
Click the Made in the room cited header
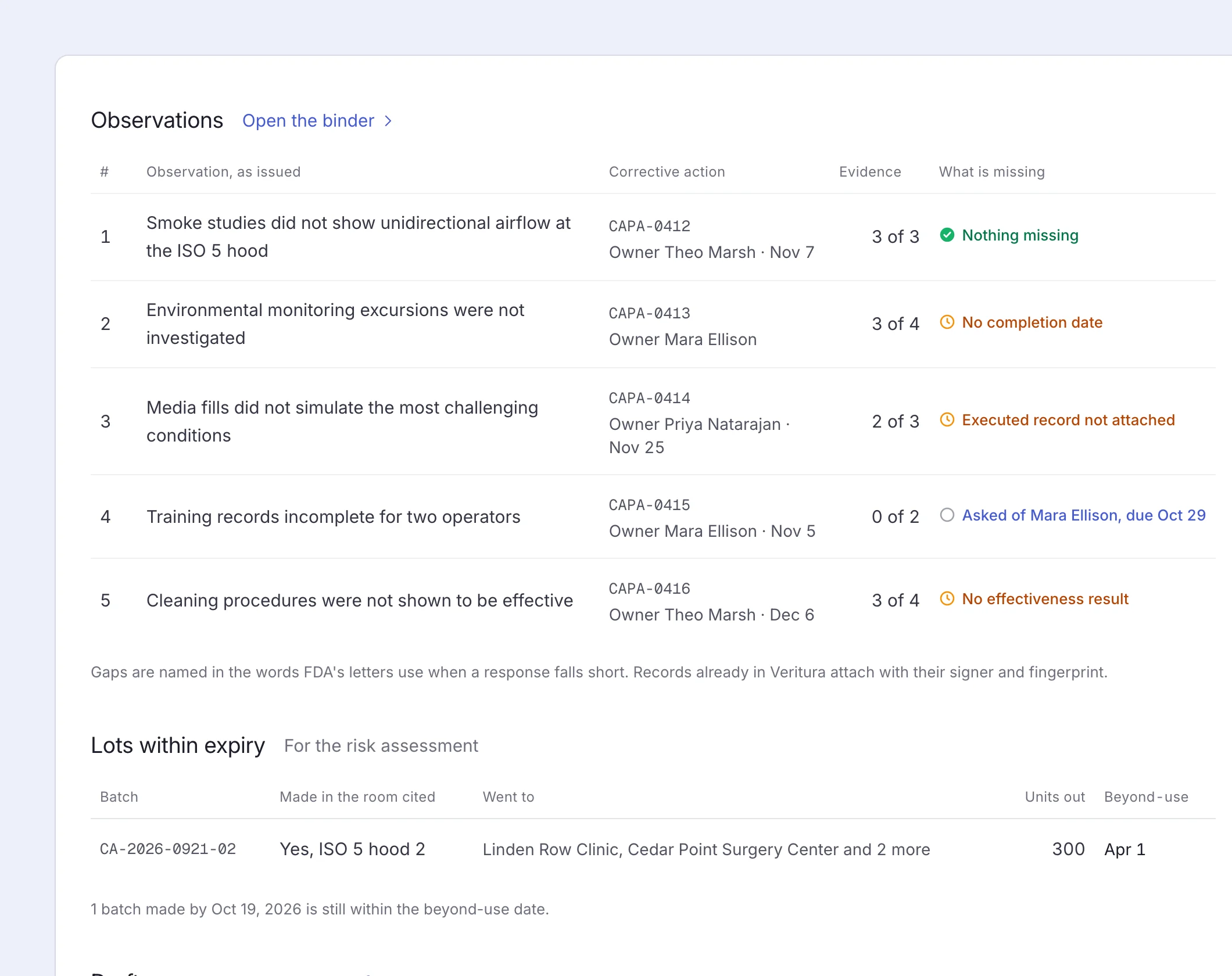click(x=357, y=797)
